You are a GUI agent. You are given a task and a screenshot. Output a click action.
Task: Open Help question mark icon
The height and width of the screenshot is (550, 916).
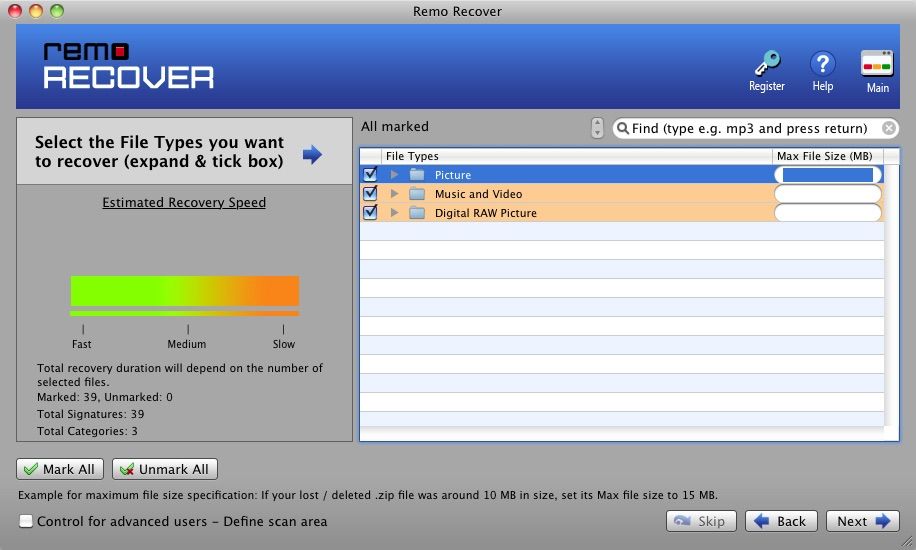[x=822, y=64]
